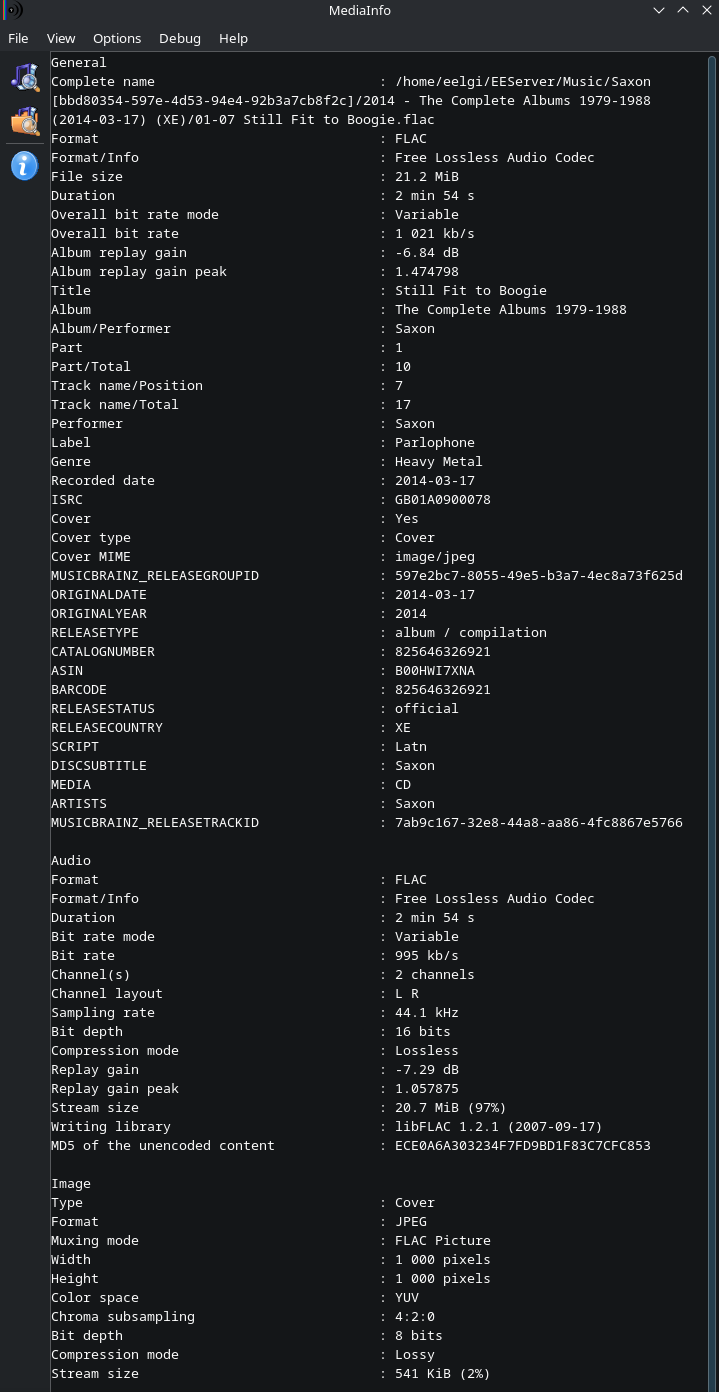The width and height of the screenshot is (719, 1392).
Task: Close the MediaInfo window
Action: pyautogui.click(x=707, y=10)
